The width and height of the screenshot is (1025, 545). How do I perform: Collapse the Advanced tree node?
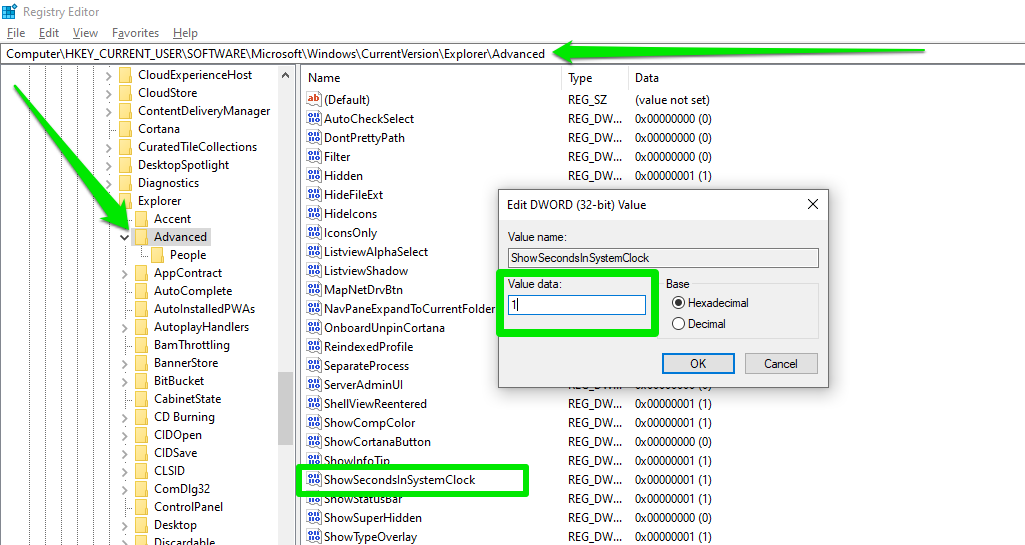(x=124, y=237)
